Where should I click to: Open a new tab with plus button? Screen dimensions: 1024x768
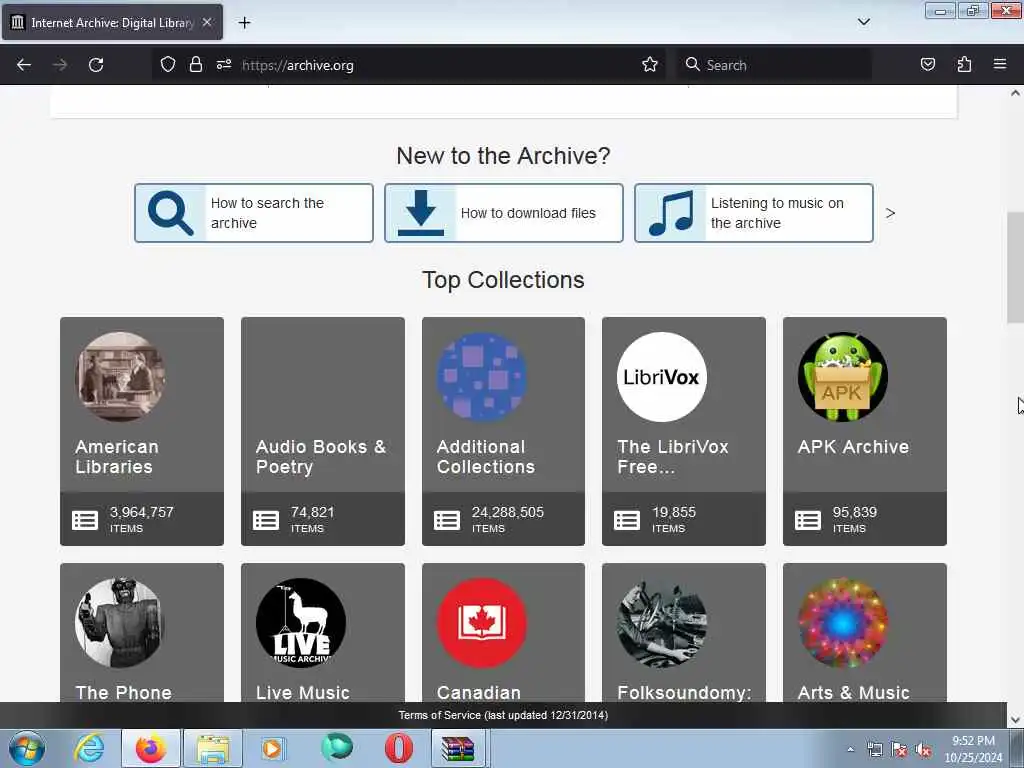[x=244, y=23]
